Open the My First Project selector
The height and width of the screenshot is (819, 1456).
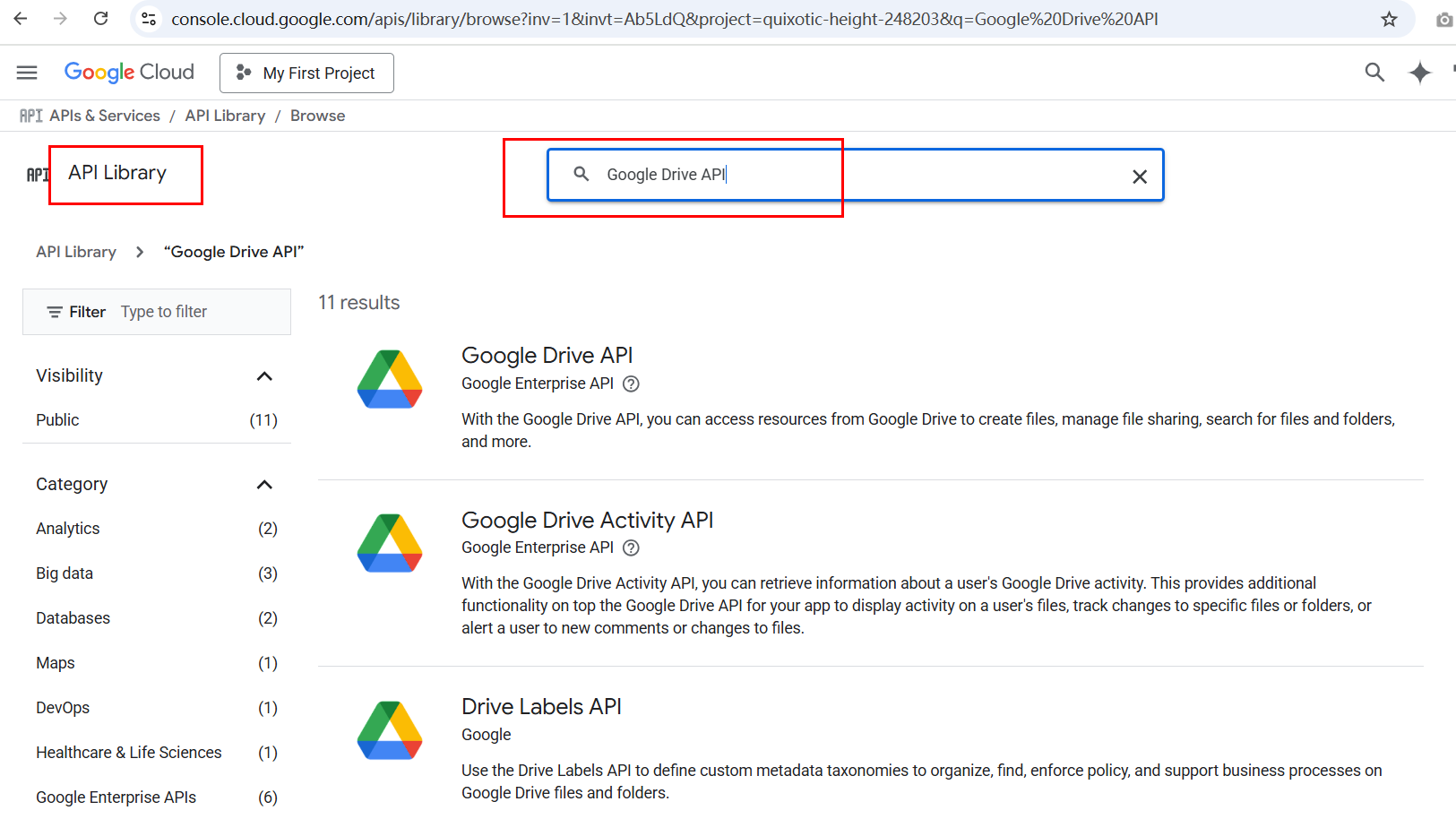click(306, 73)
